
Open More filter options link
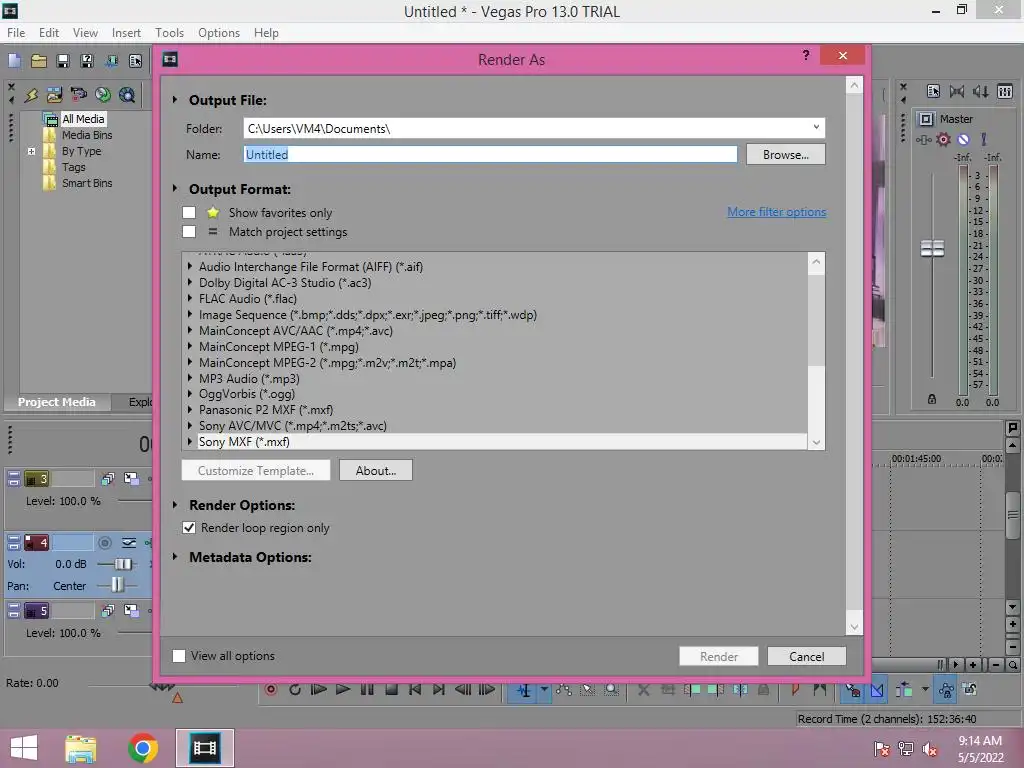pyautogui.click(x=776, y=212)
